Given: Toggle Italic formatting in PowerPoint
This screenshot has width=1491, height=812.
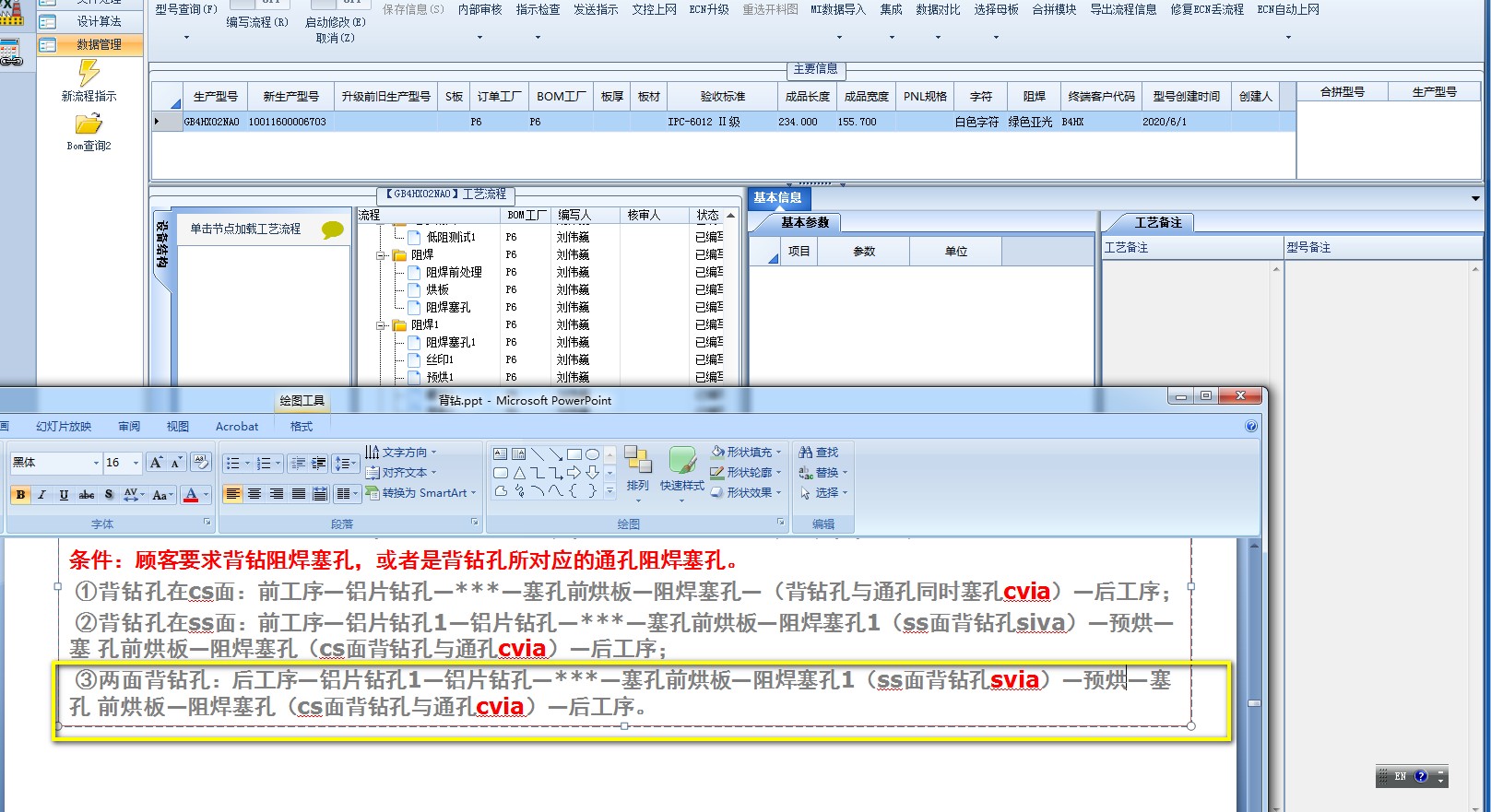Looking at the screenshot, I should pos(41,495).
